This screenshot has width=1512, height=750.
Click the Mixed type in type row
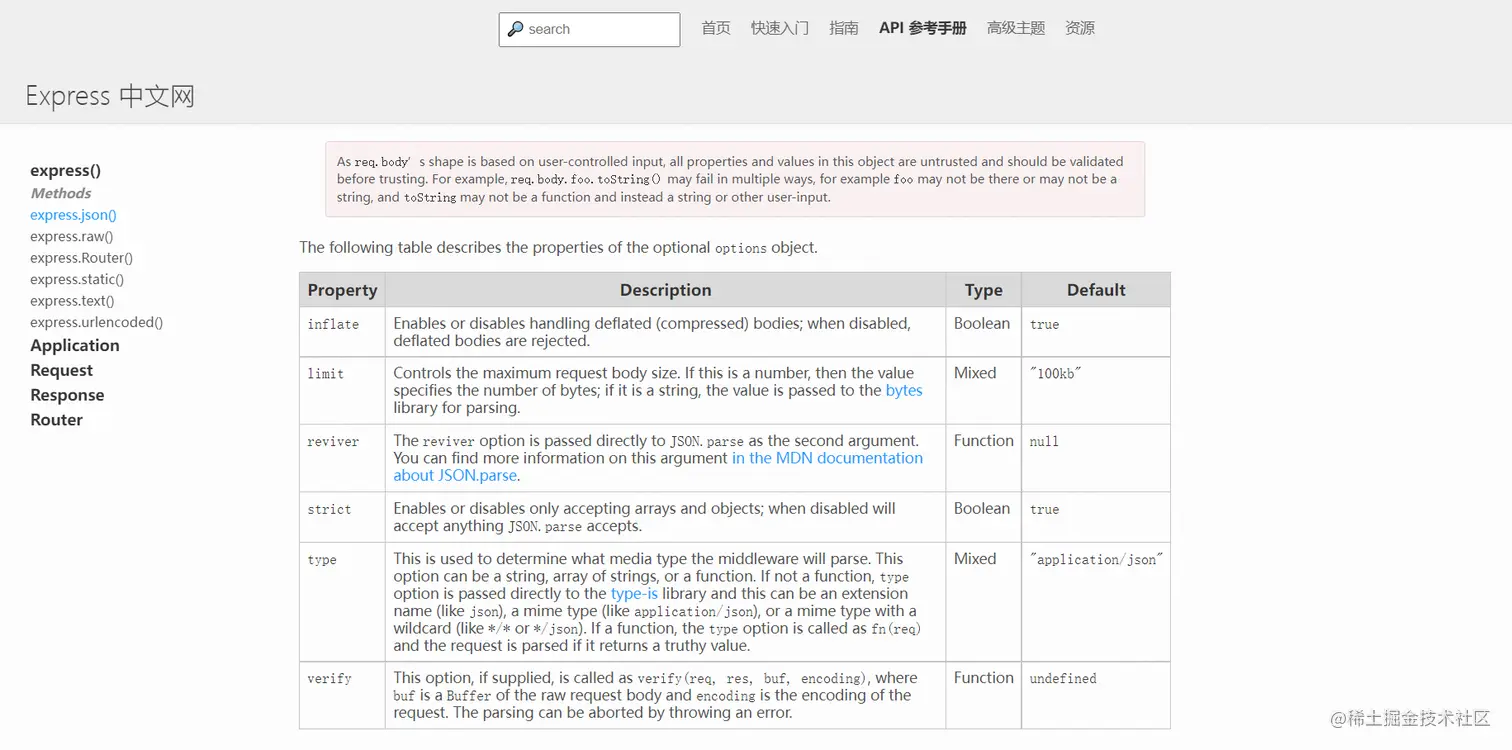click(975, 559)
